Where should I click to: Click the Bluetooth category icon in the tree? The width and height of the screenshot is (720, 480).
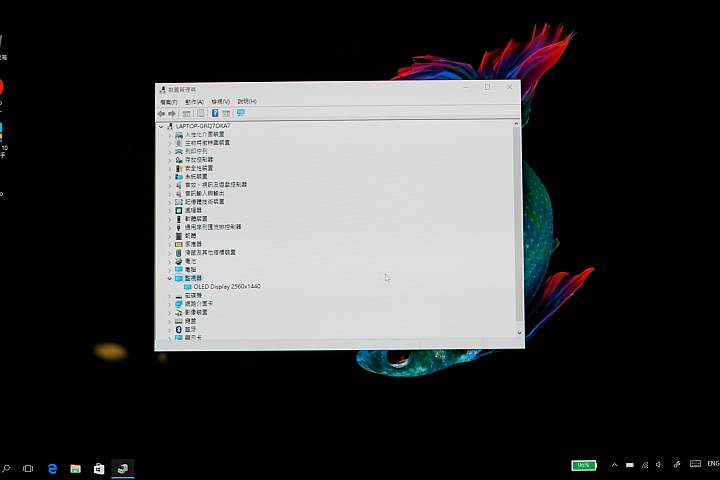[x=179, y=330]
